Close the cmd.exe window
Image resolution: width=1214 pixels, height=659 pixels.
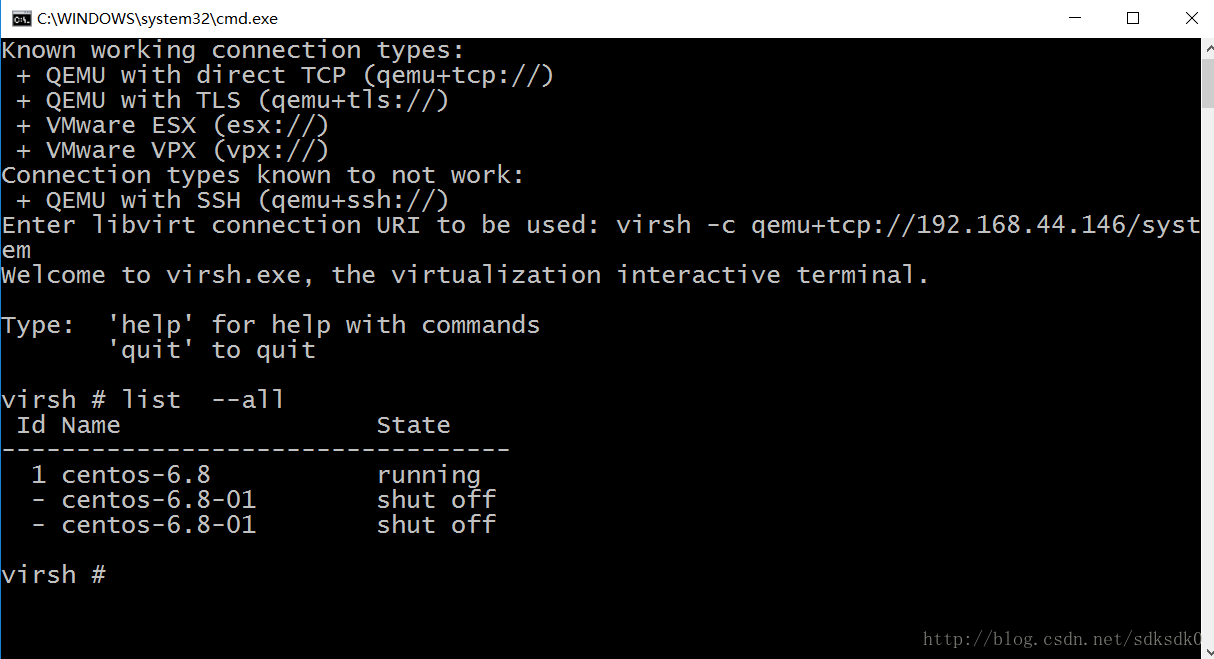pos(1190,18)
